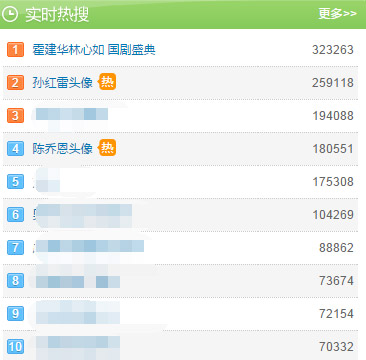Open the blurred rank 7 topic
This screenshot has width=366, height=360.
(89, 246)
